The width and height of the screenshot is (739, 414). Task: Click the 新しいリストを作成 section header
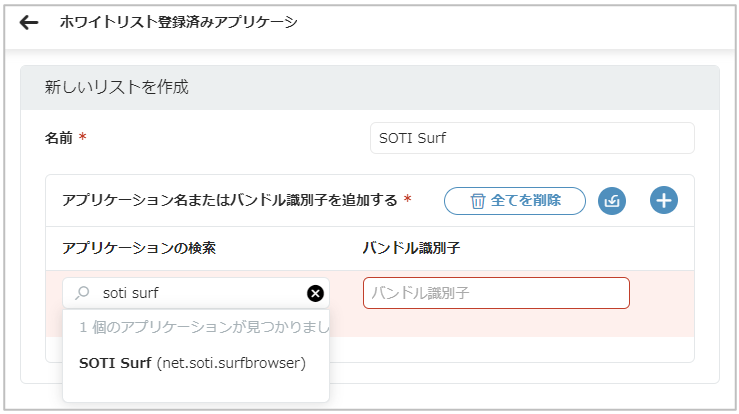tap(117, 87)
